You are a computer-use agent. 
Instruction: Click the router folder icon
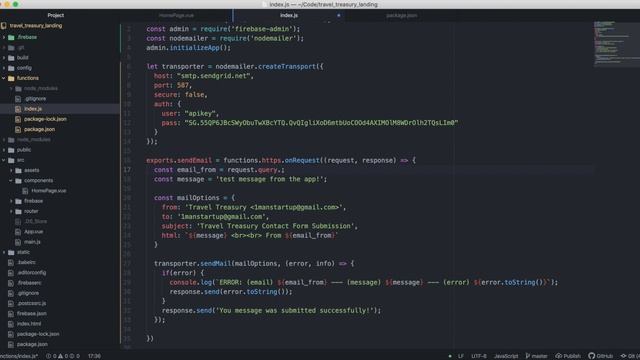pos(18,211)
